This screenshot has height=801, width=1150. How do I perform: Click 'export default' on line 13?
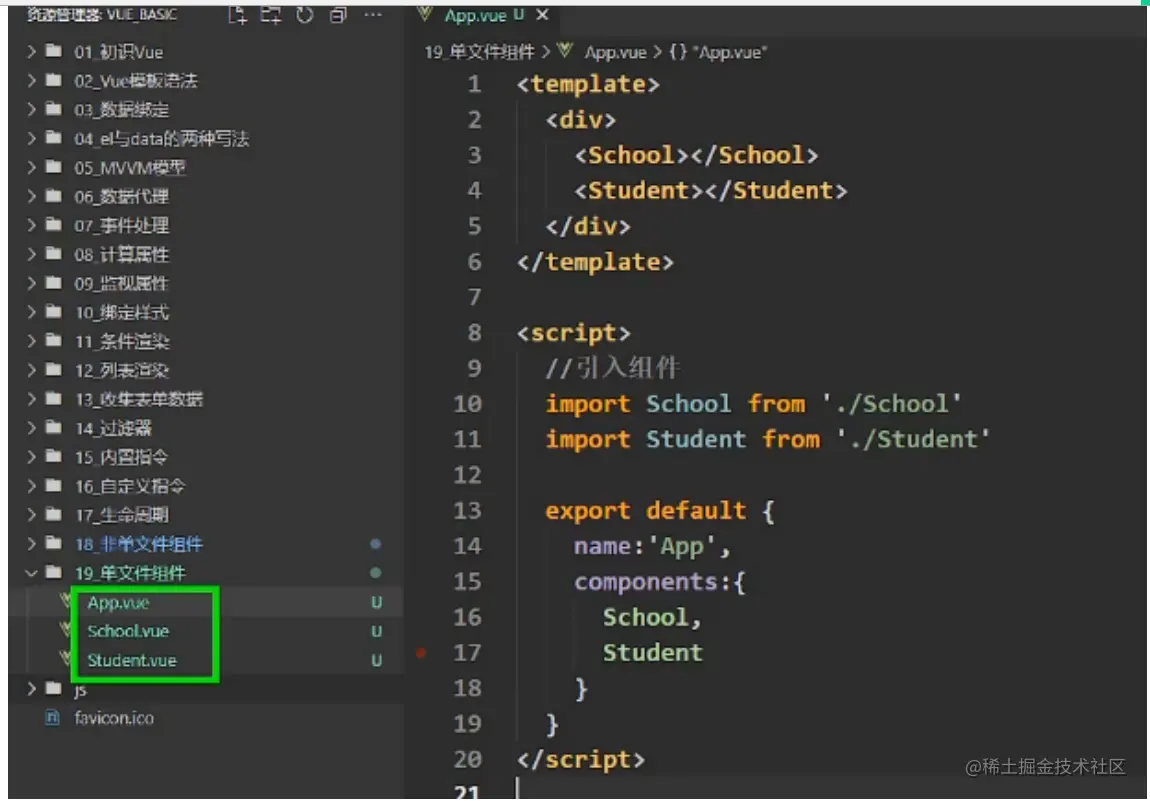[645, 511]
